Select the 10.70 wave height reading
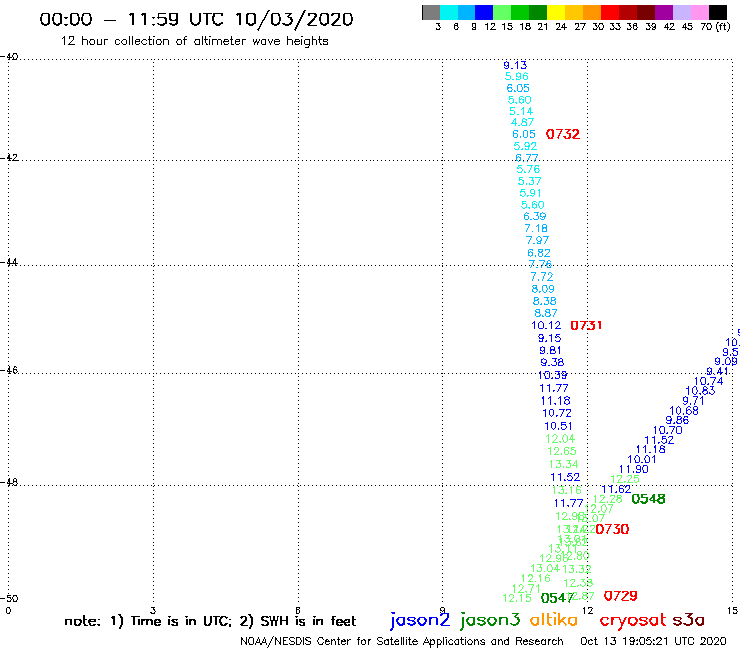 [668, 430]
